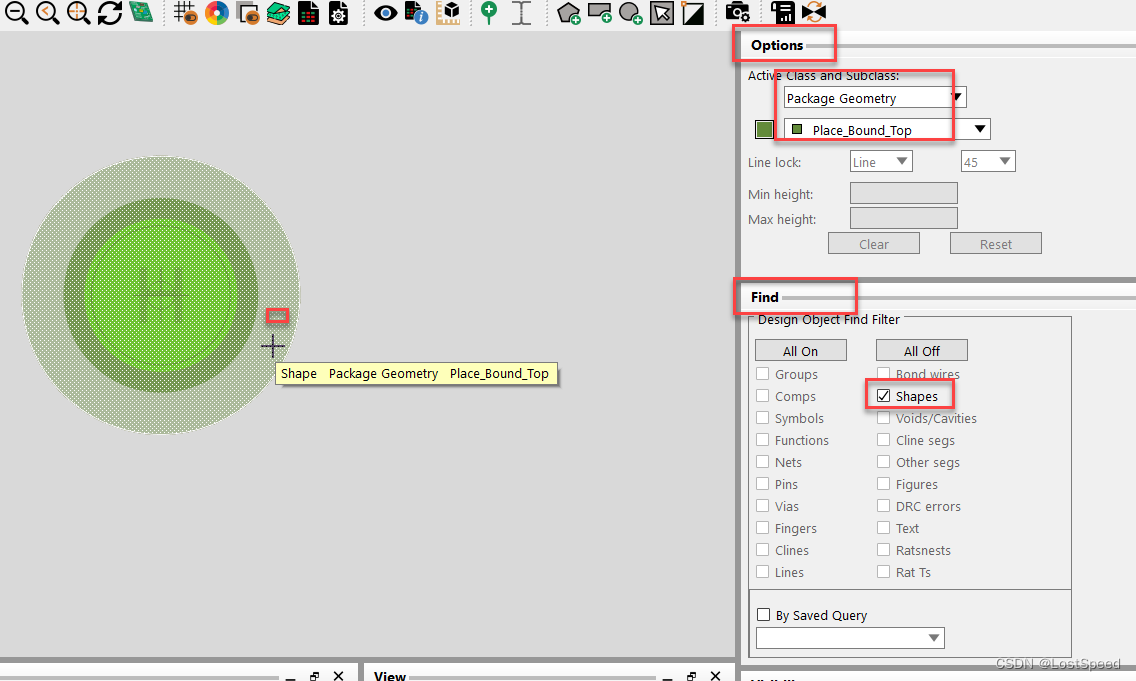Click the Options panel header
Image resolution: width=1136 pixels, height=681 pixels.
[777, 45]
